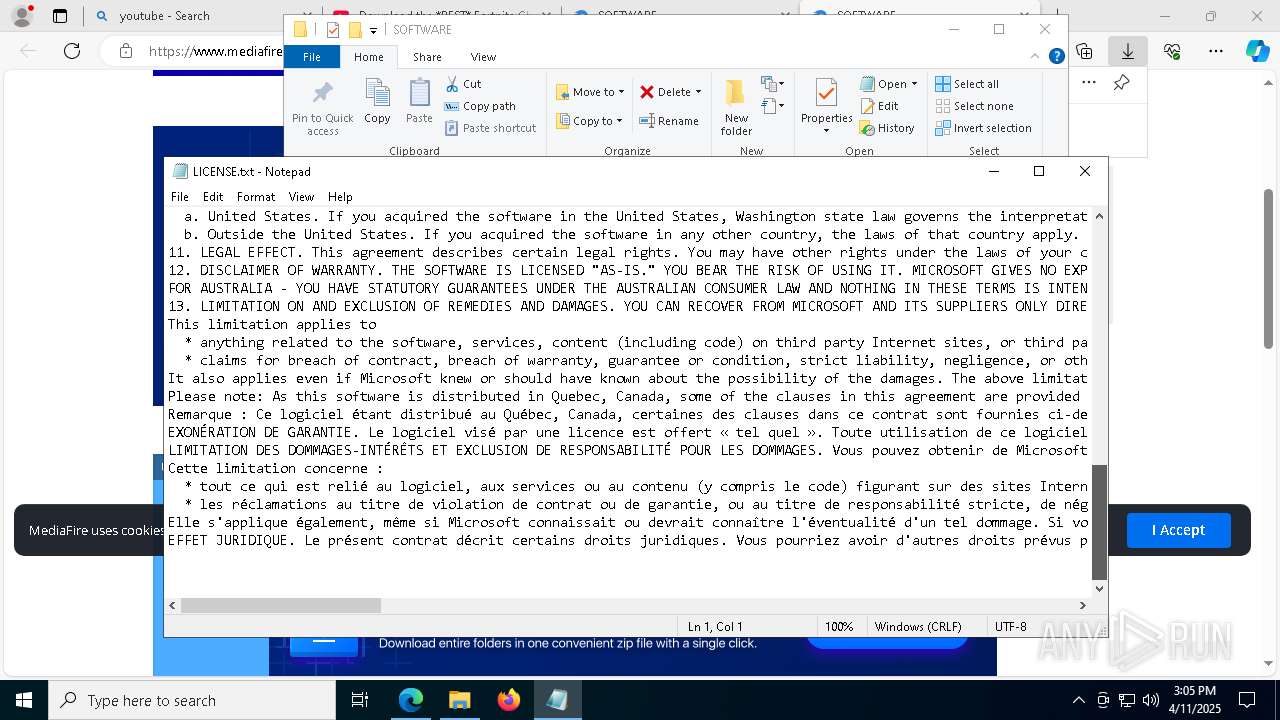Viewport: 1280px width, 720px height.
Task: Click the pin icon in Edge downloads panel
Action: tap(1122, 82)
